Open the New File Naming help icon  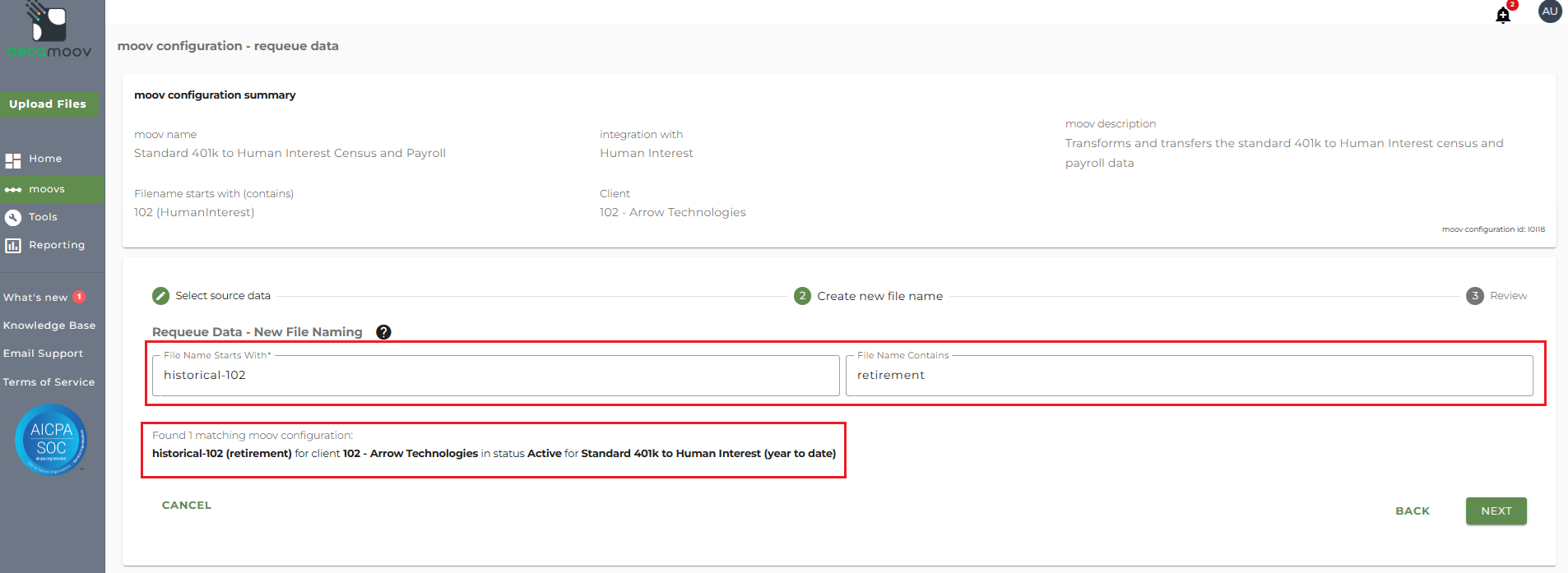coord(383,332)
